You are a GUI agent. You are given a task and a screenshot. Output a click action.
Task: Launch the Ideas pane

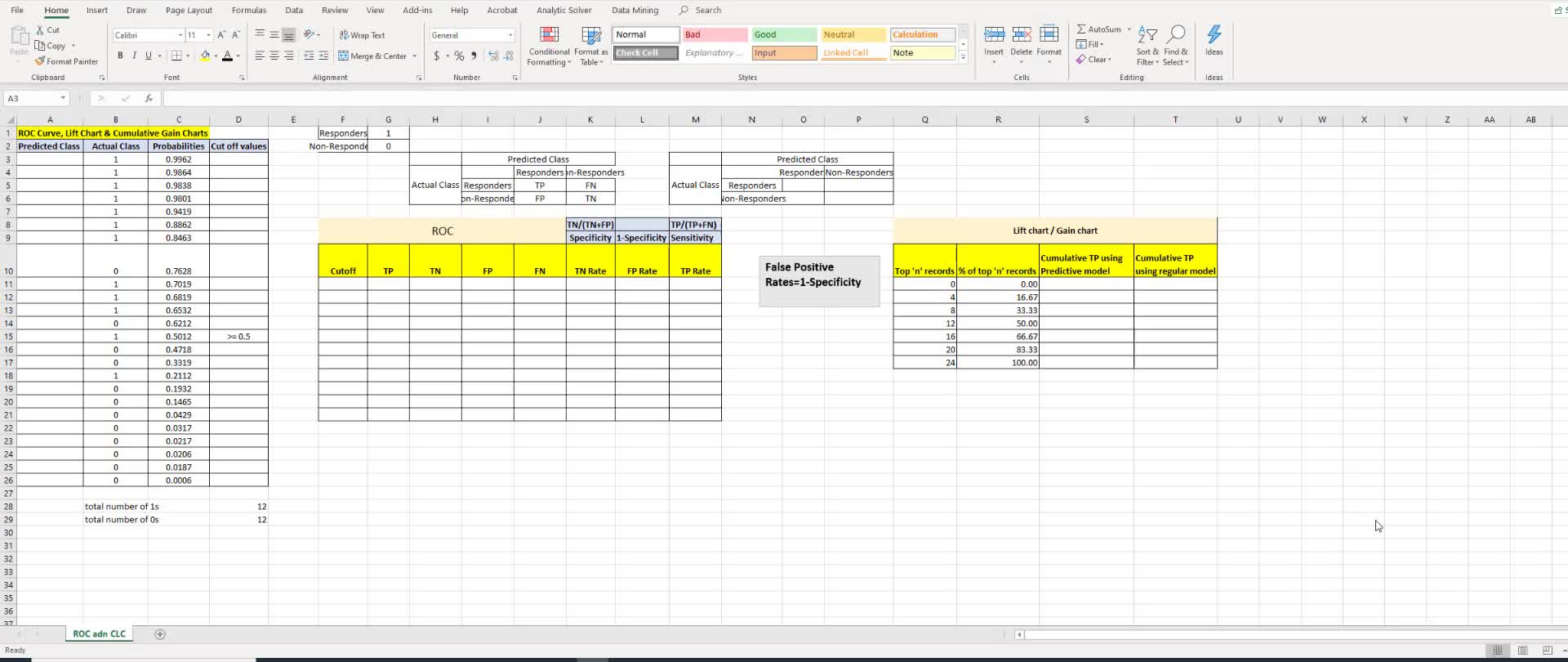click(x=1214, y=41)
